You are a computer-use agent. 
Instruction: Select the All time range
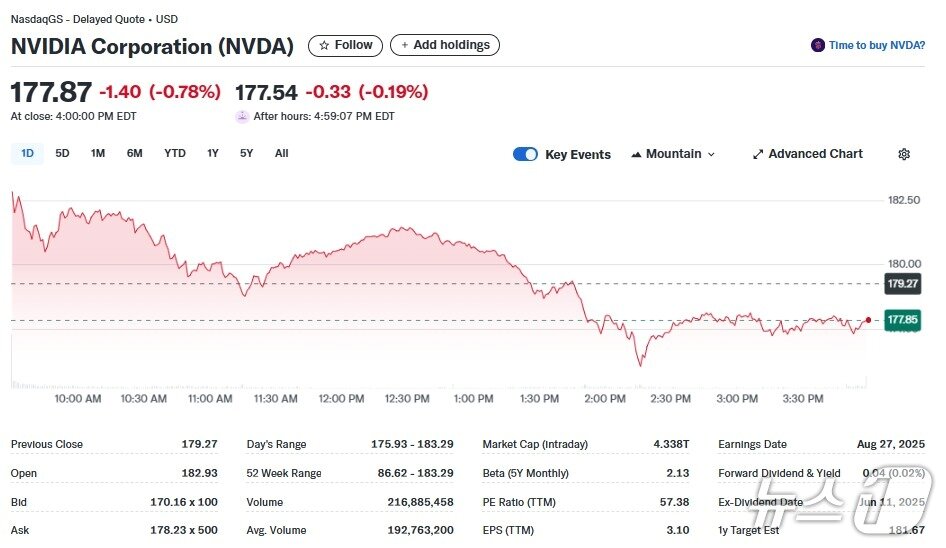click(x=281, y=154)
